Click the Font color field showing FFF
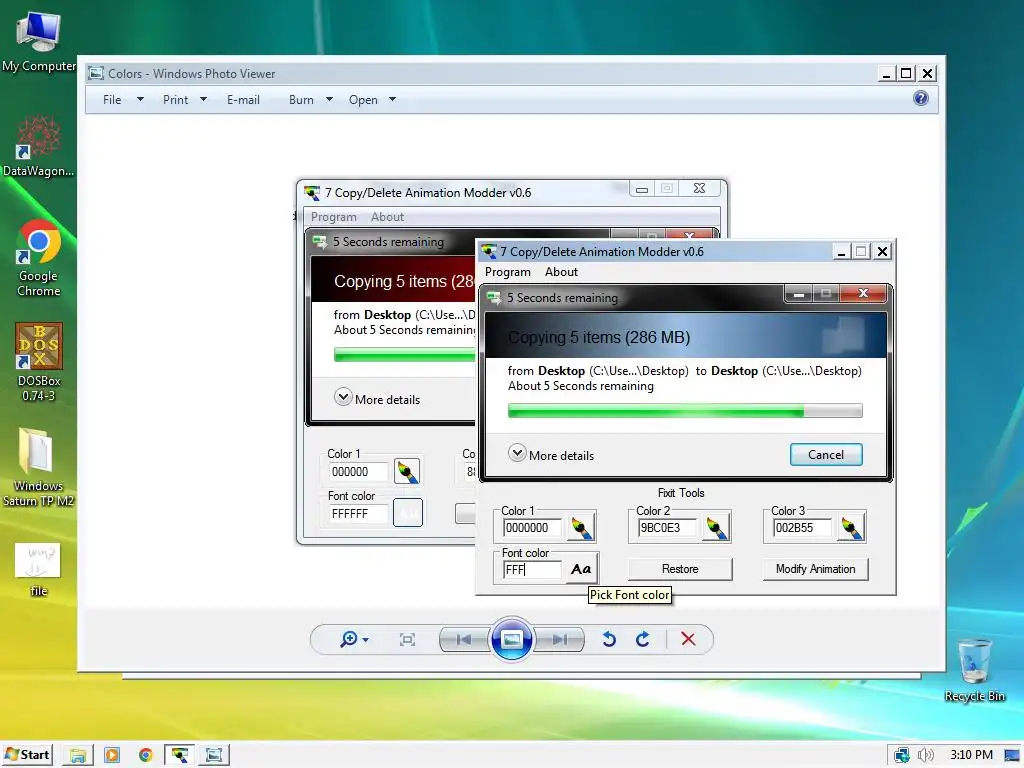The height and width of the screenshot is (768, 1024). click(532, 569)
